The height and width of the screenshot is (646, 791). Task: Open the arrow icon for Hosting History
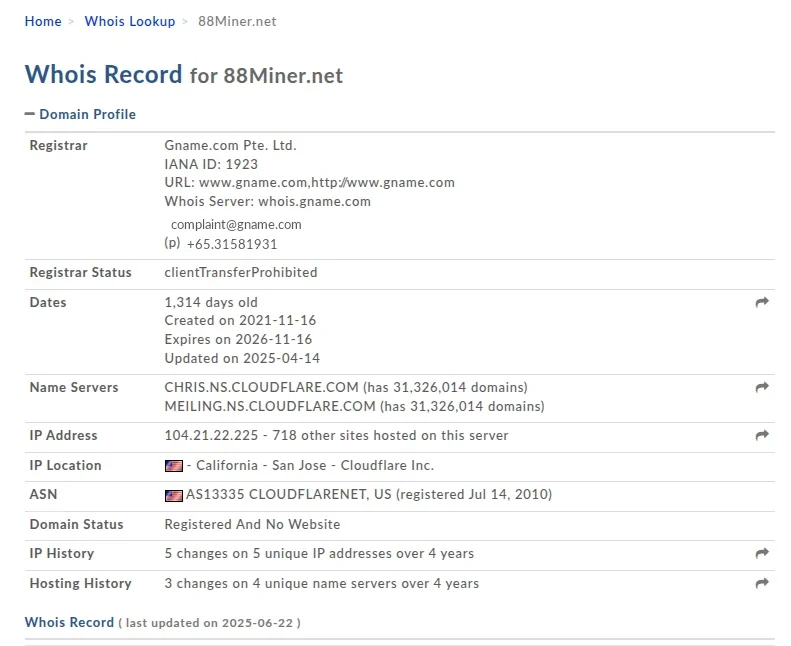pyautogui.click(x=762, y=583)
